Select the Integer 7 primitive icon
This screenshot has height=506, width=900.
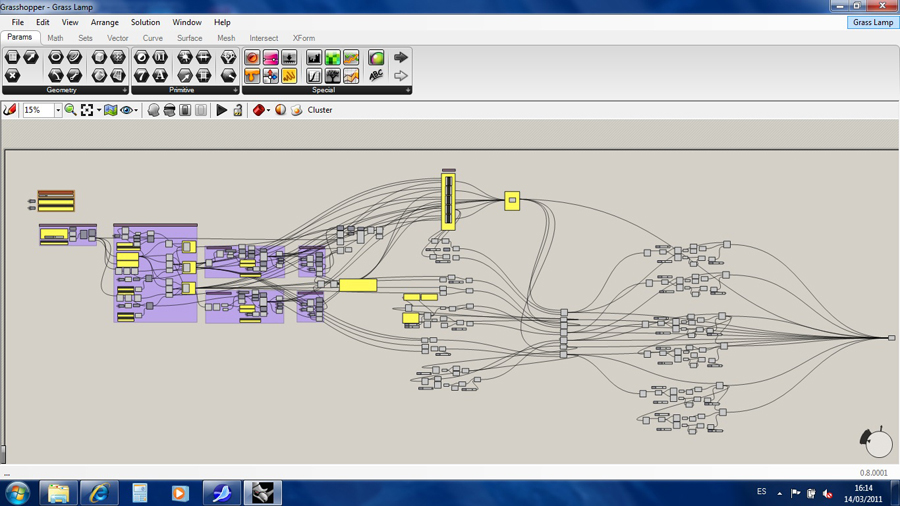coord(141,75)
